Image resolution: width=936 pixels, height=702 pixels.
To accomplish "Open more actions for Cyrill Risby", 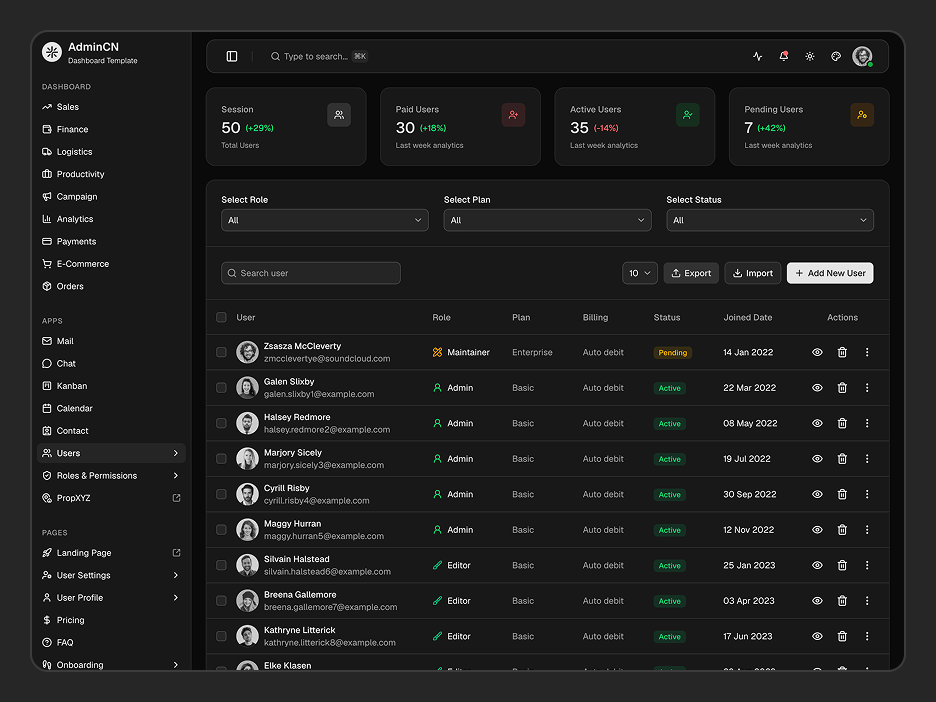I will point(867,494).
